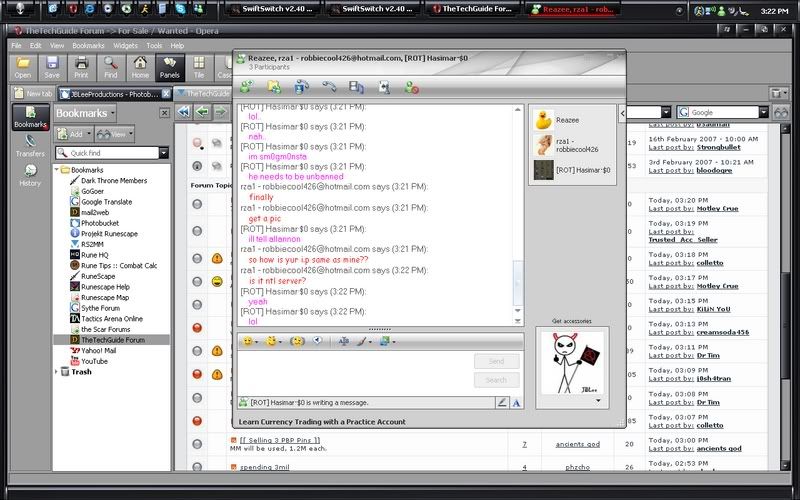The width and height of the screenshot is (800, 500).
Task: Click the Home button in Opera toolbar
Action: [x=140, y=66]
